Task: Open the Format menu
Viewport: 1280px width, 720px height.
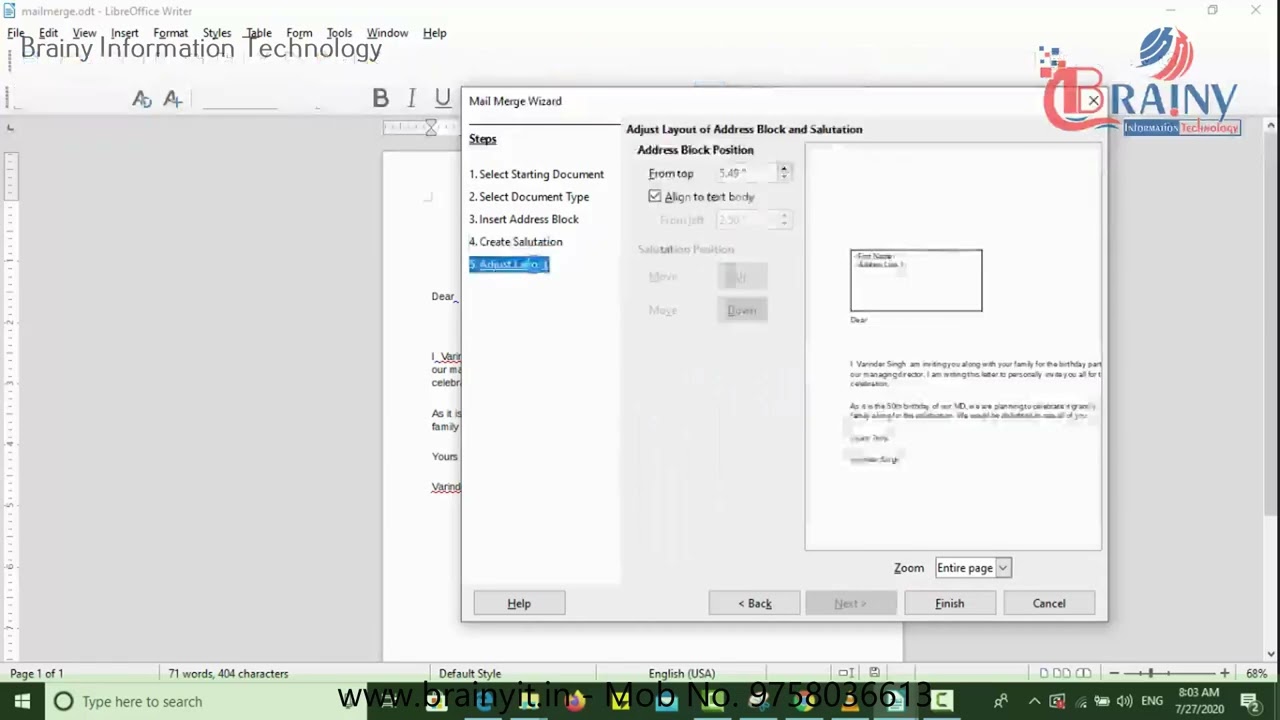Action: click(x=171, y=33)
